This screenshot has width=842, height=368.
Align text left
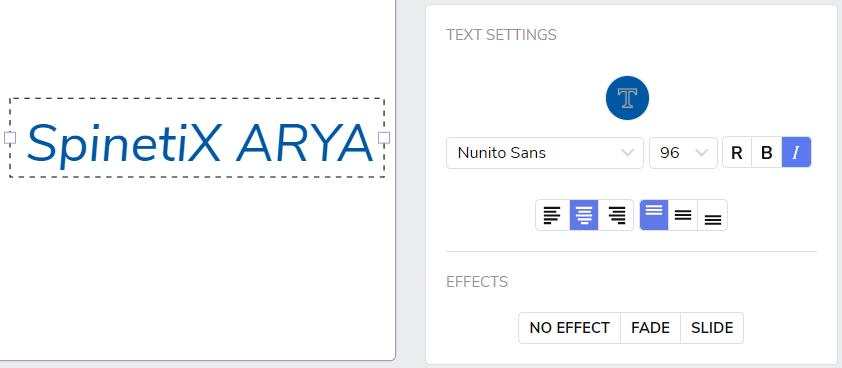coord(553,215)
